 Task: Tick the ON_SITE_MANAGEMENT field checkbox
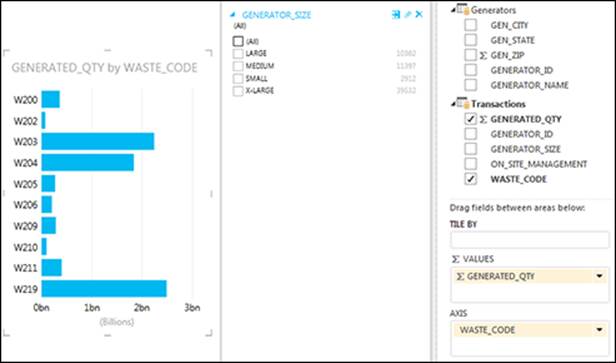pyautogui.click(x=471, y=164)
